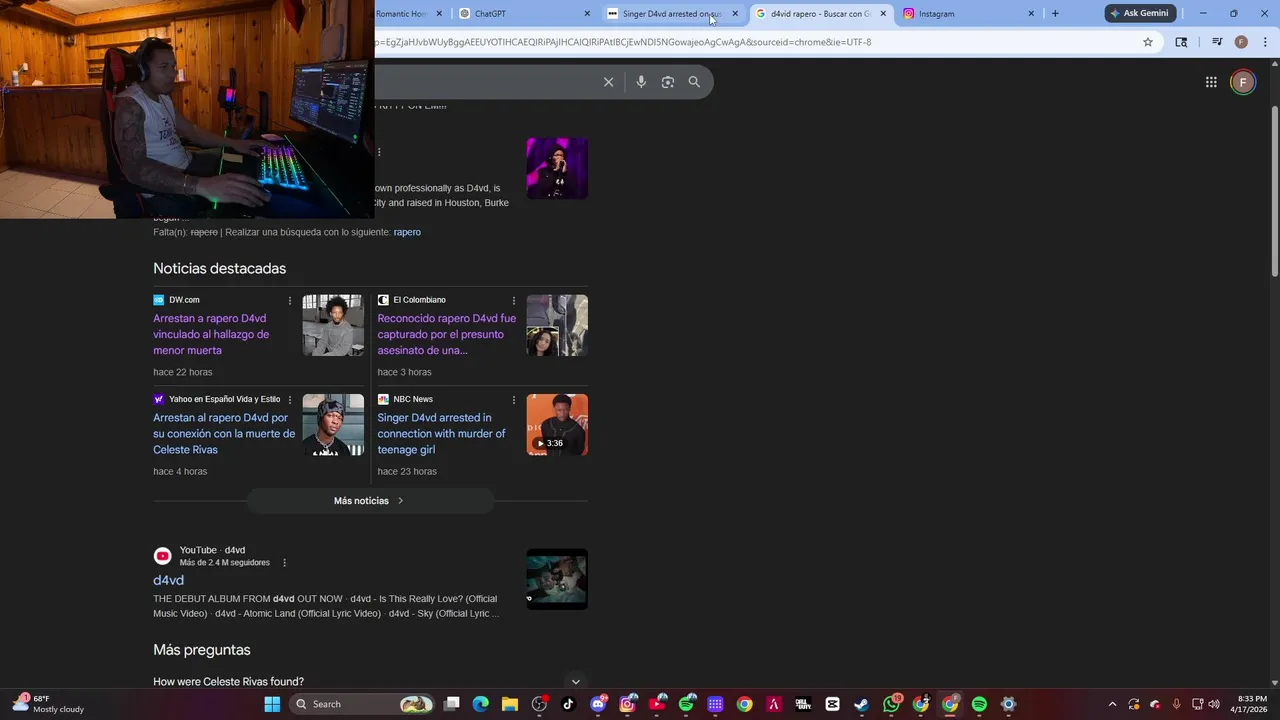
Task: Open OBS Studio from the taskbar
Action: click(540, 704)
